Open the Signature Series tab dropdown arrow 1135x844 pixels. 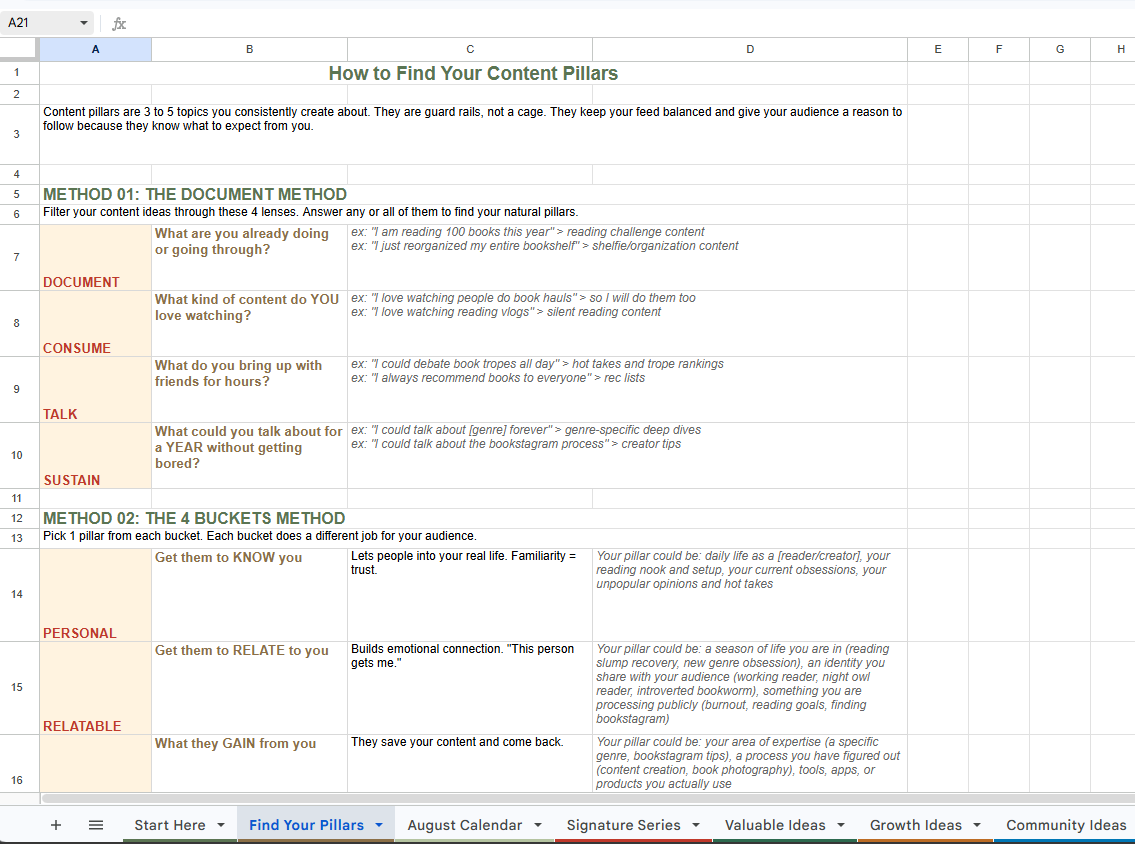(696, 825)
